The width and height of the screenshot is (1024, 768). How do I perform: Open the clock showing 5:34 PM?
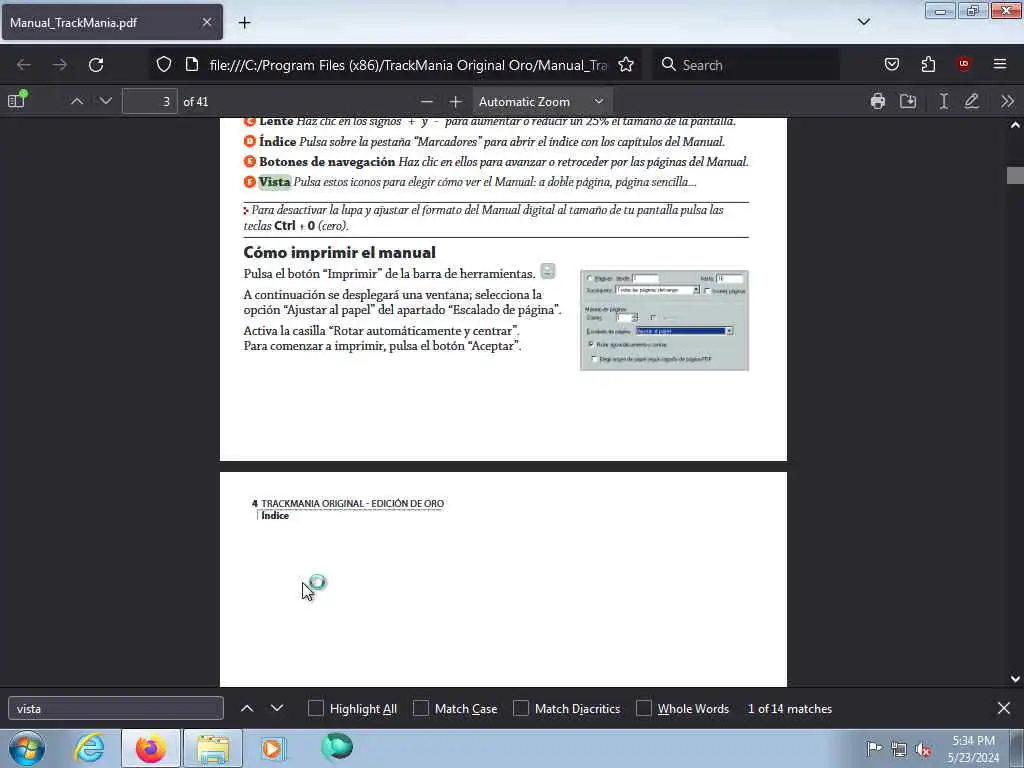(x=973, y=749)
